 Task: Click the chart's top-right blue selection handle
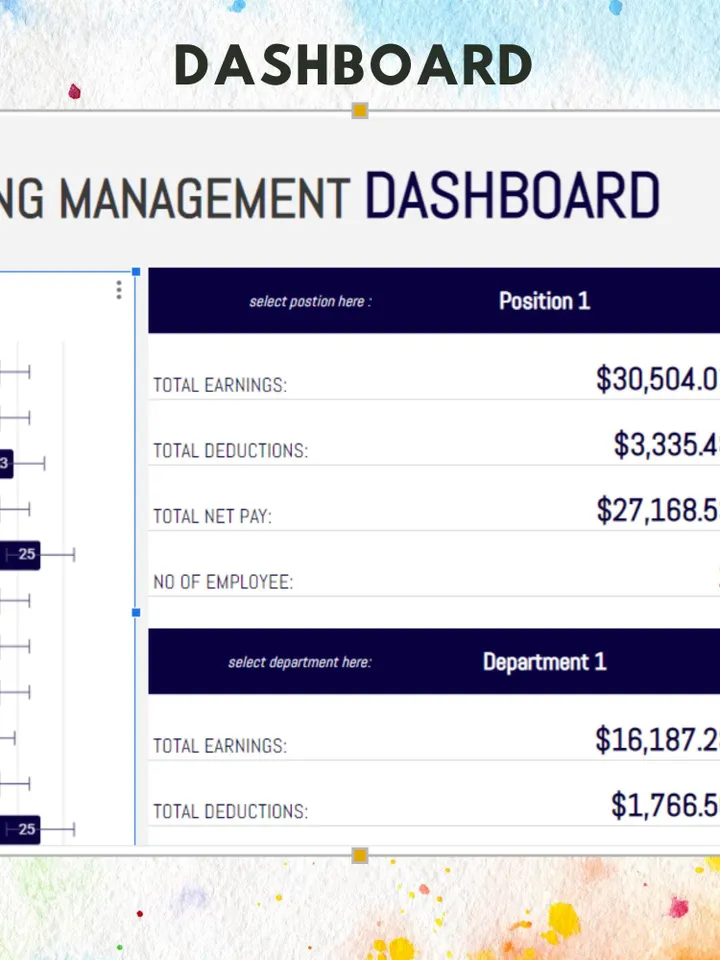tap(136, 271)
